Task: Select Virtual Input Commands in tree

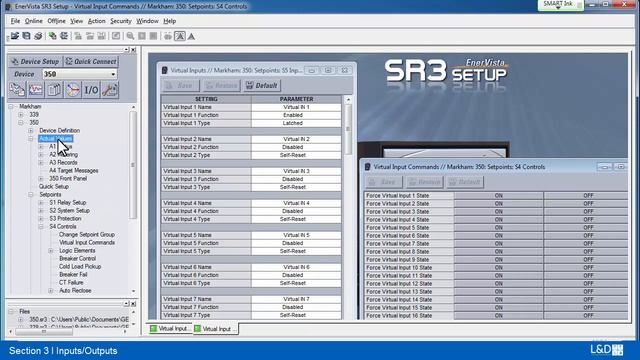Action: [x=87, y=242]
